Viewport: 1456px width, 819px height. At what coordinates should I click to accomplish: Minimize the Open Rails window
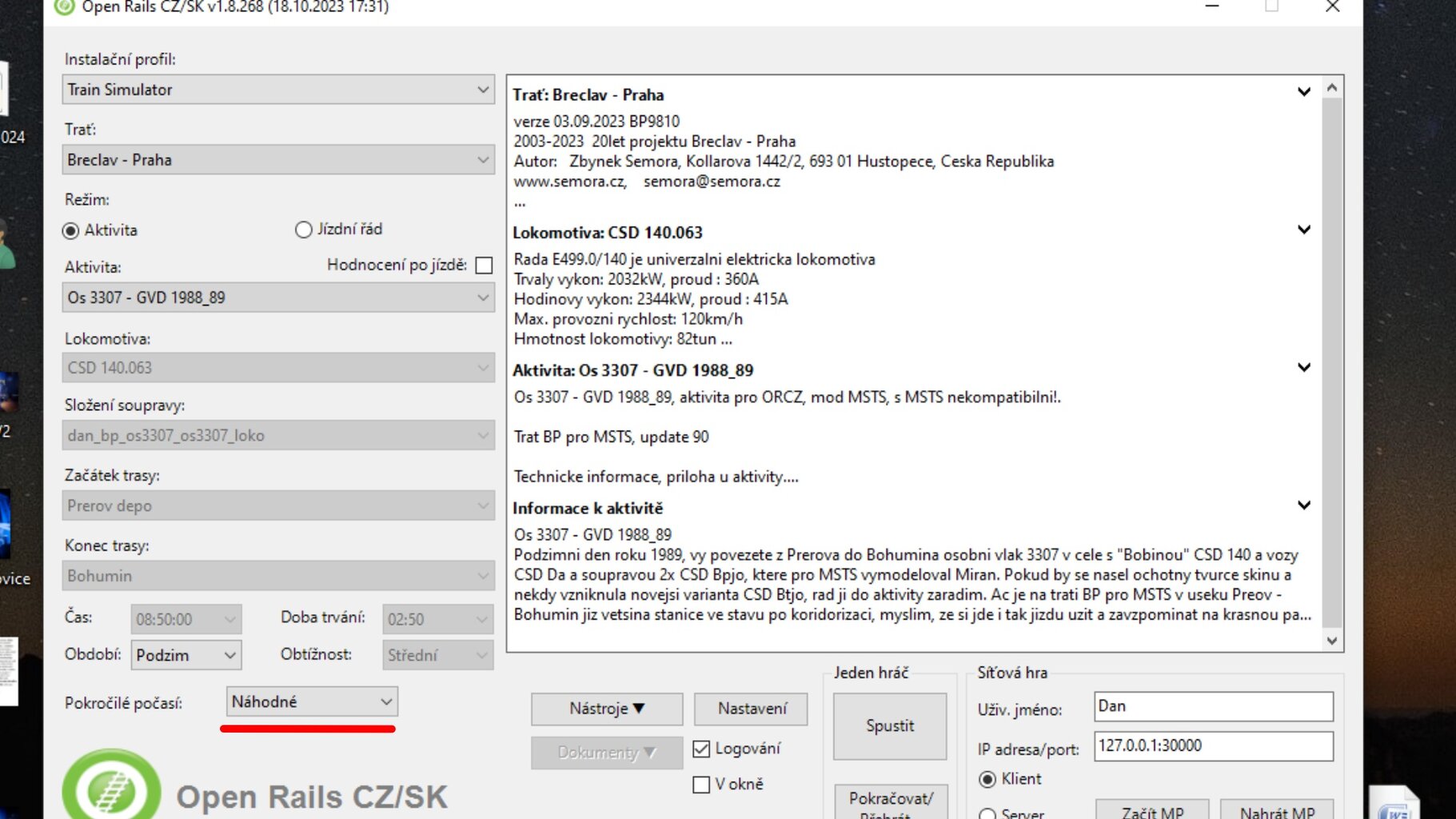click(1212, 7)
